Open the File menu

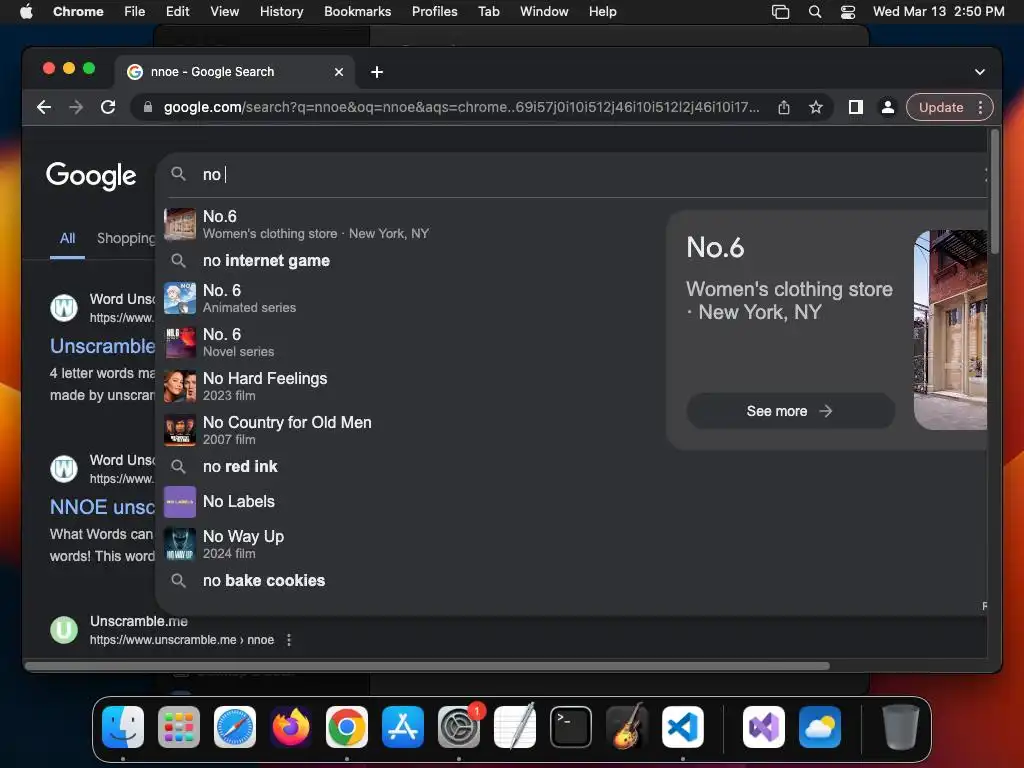coord(135,11)
